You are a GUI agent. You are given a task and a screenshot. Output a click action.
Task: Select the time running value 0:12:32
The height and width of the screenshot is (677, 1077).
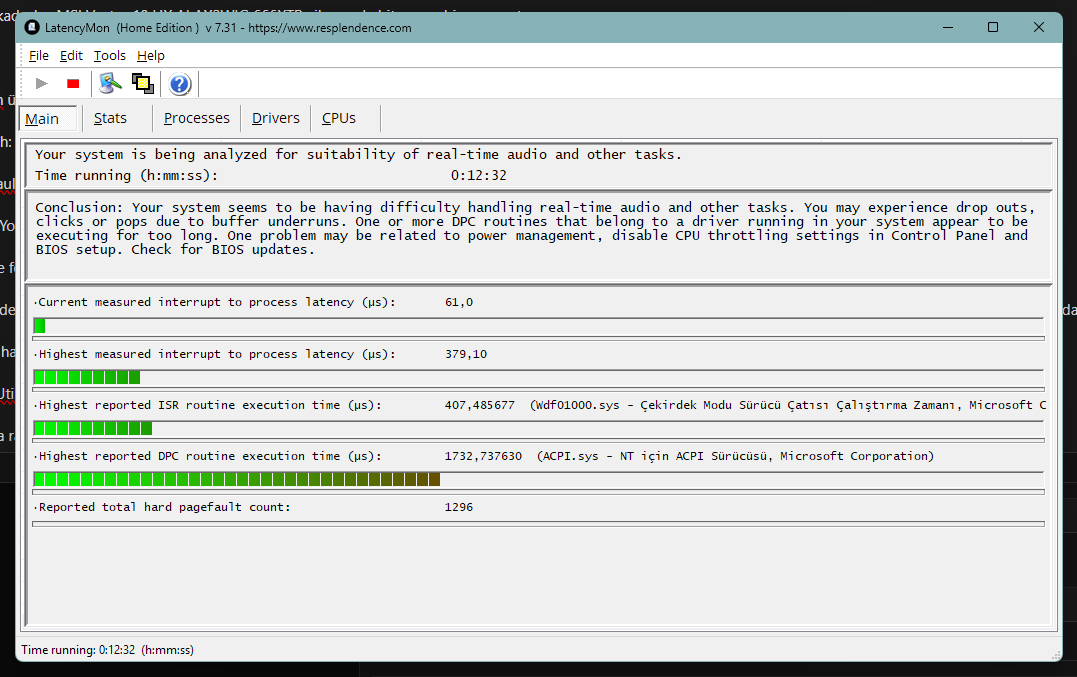478,175
